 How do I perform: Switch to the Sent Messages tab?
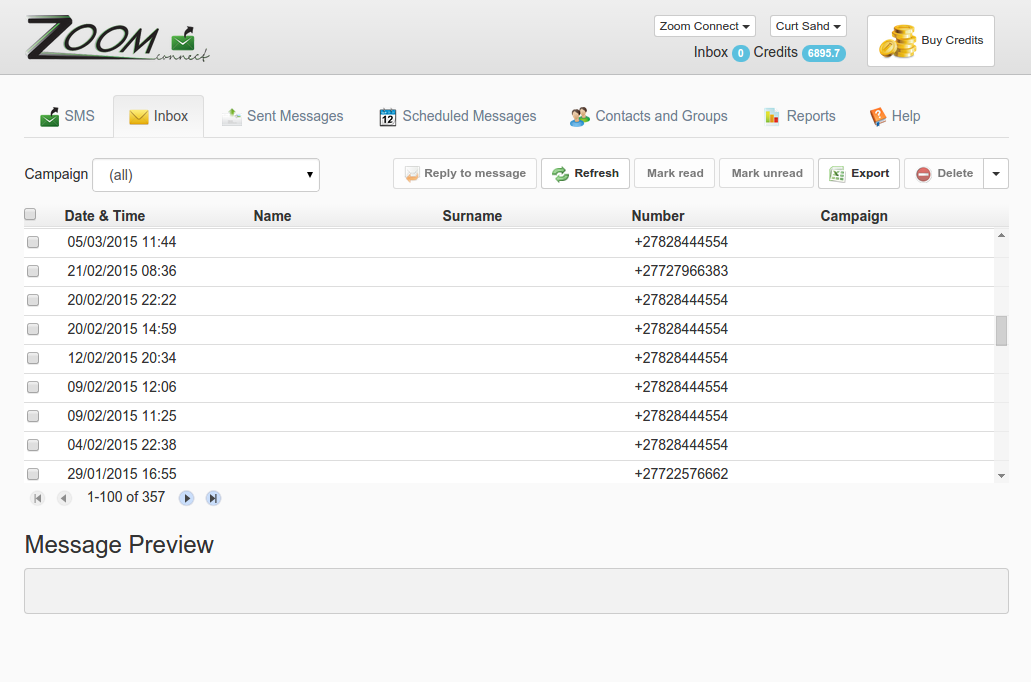click(x=283, y=116)
